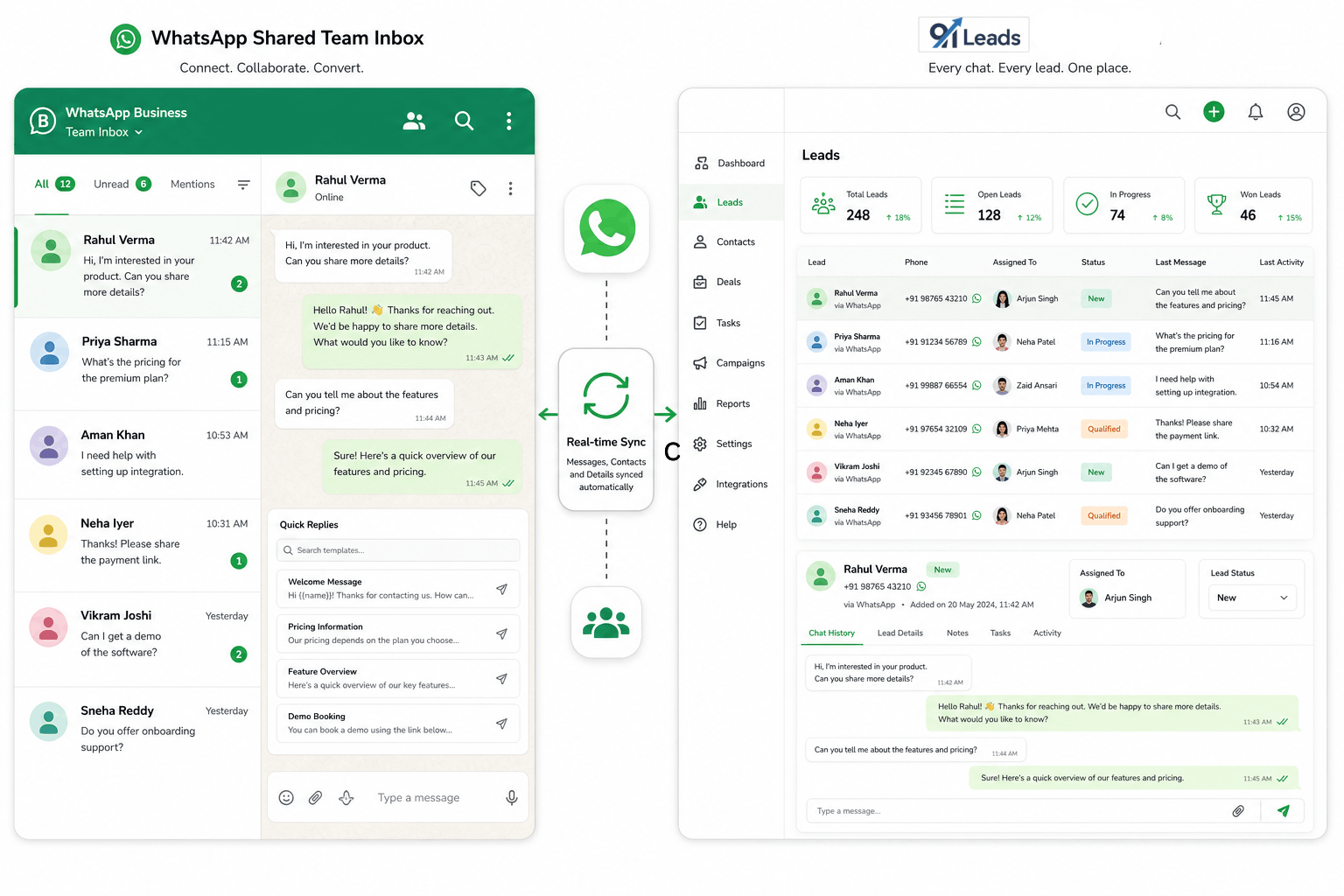The height and width of the screenshot is (896, 1344).
Task: Open emoji picker in message composer
Action: click(x=286, y=797)
